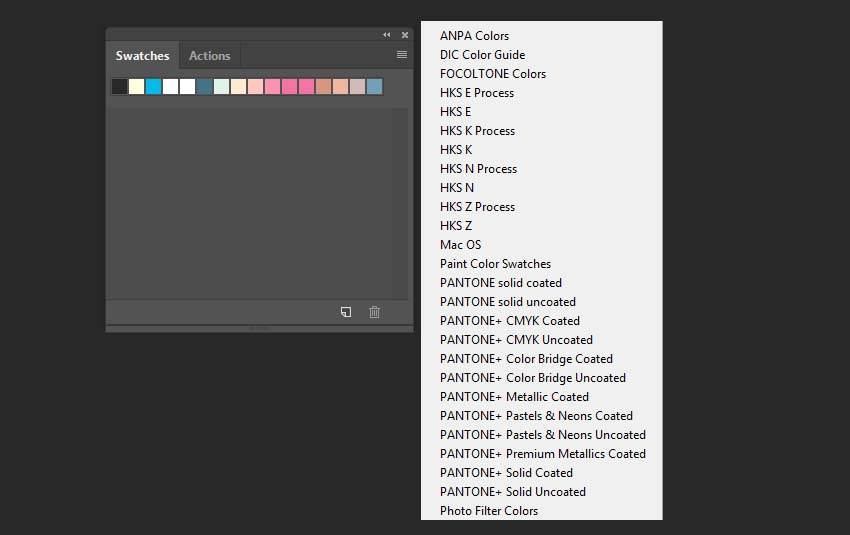Open the Swatches panel flyout menu icon
Image resolution: width=850 pixels, height=535 pixels.
pos(402,55)
